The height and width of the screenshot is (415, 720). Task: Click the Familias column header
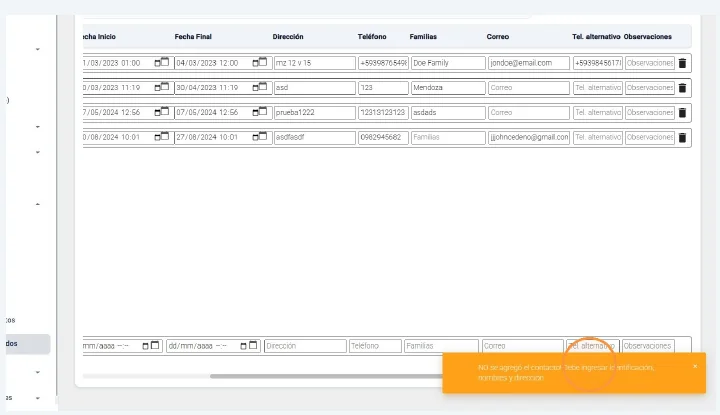click(423, 37)
